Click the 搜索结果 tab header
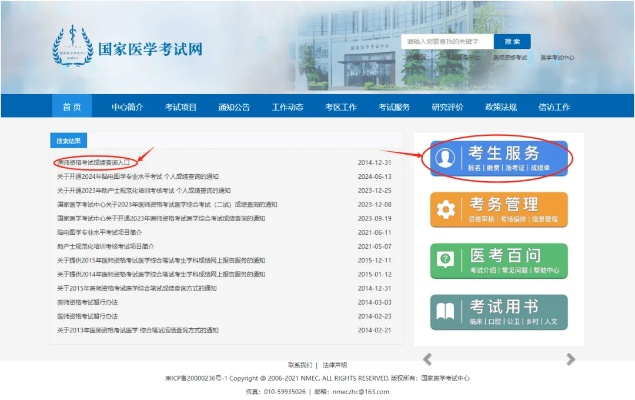The image size is (635, 400). (69, 140)
